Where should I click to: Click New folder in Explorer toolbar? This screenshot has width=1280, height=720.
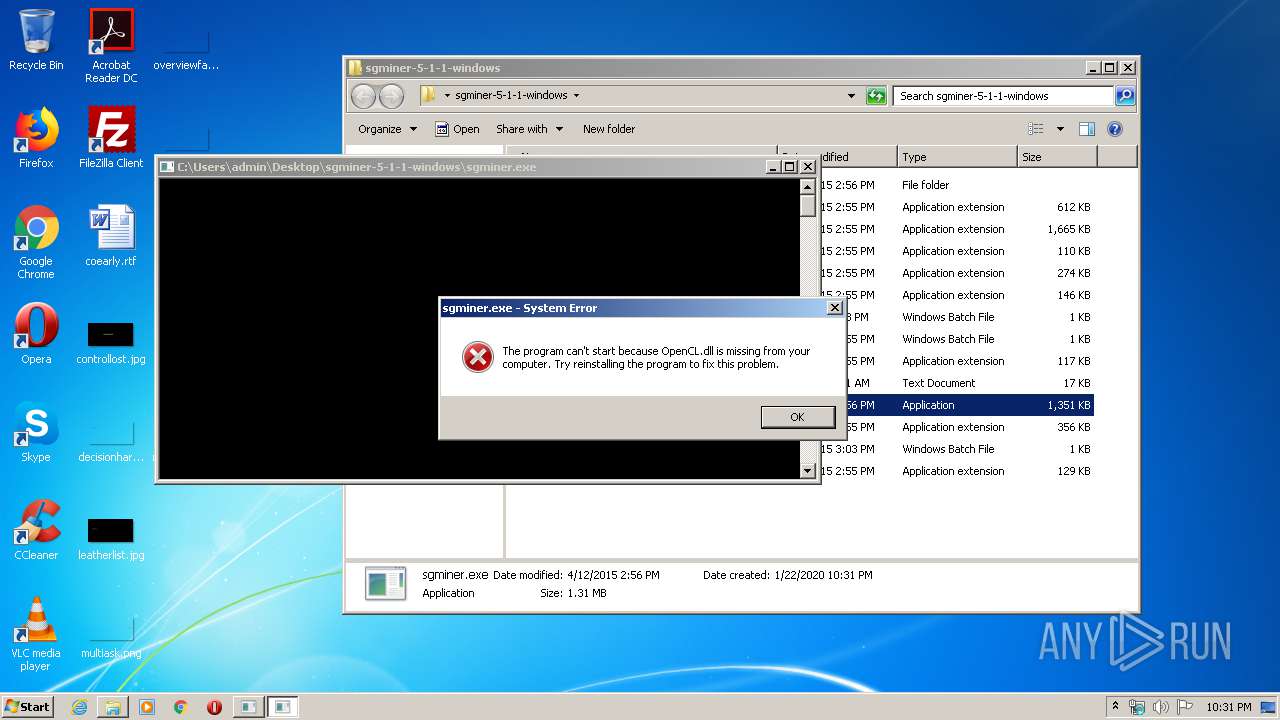pos(609,129)
